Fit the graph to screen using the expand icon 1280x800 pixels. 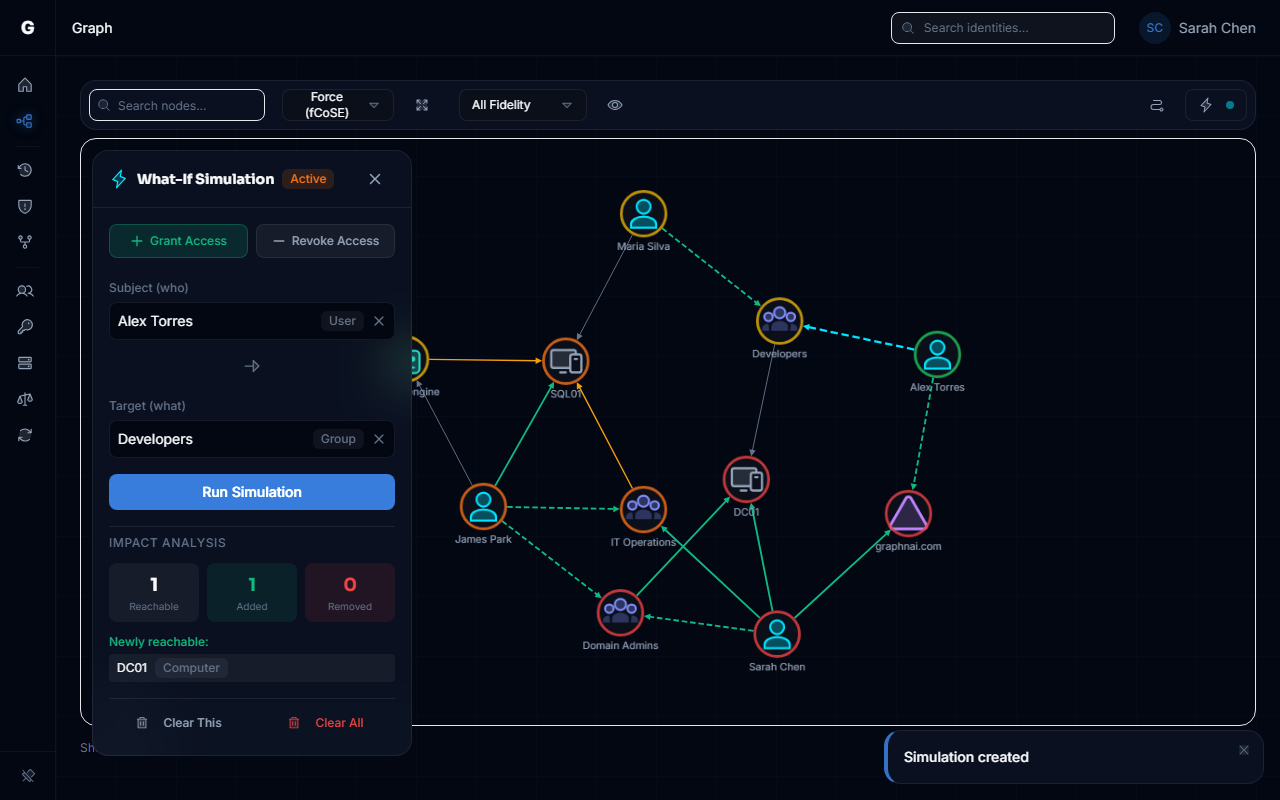(421, 104)
